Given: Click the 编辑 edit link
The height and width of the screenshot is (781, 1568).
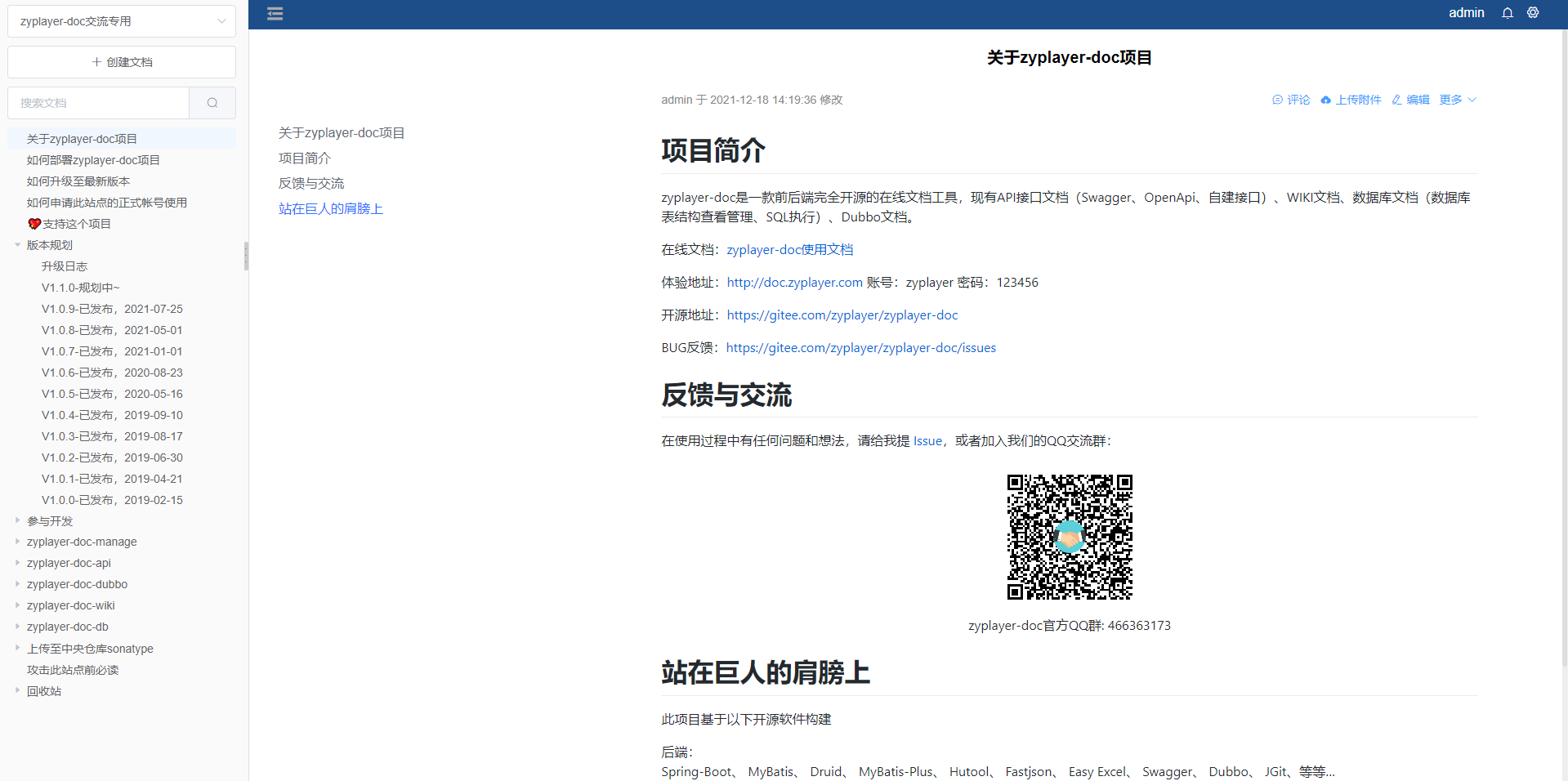Looking at the screenshot, I should (1418, 100).
